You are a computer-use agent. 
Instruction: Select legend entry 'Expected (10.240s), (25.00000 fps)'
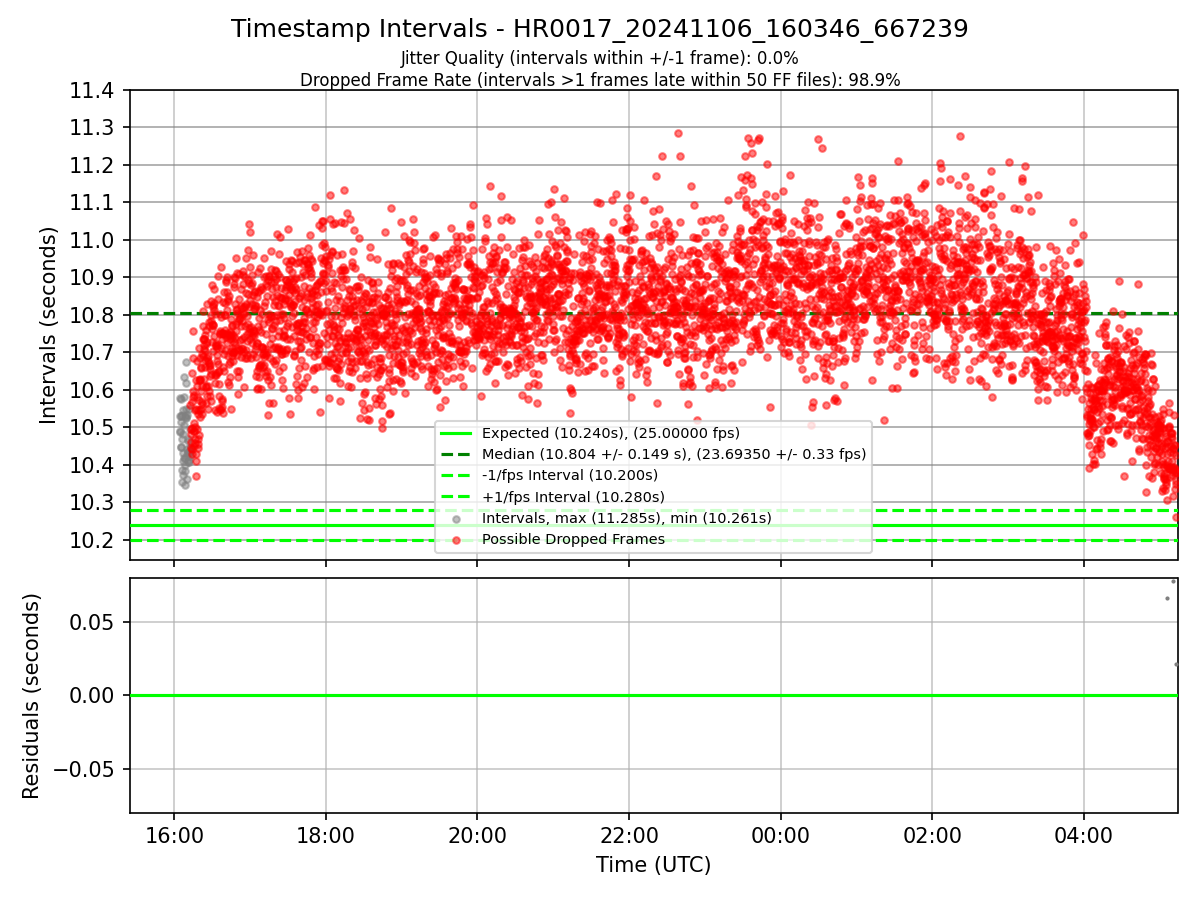click(x=611, y=433)
